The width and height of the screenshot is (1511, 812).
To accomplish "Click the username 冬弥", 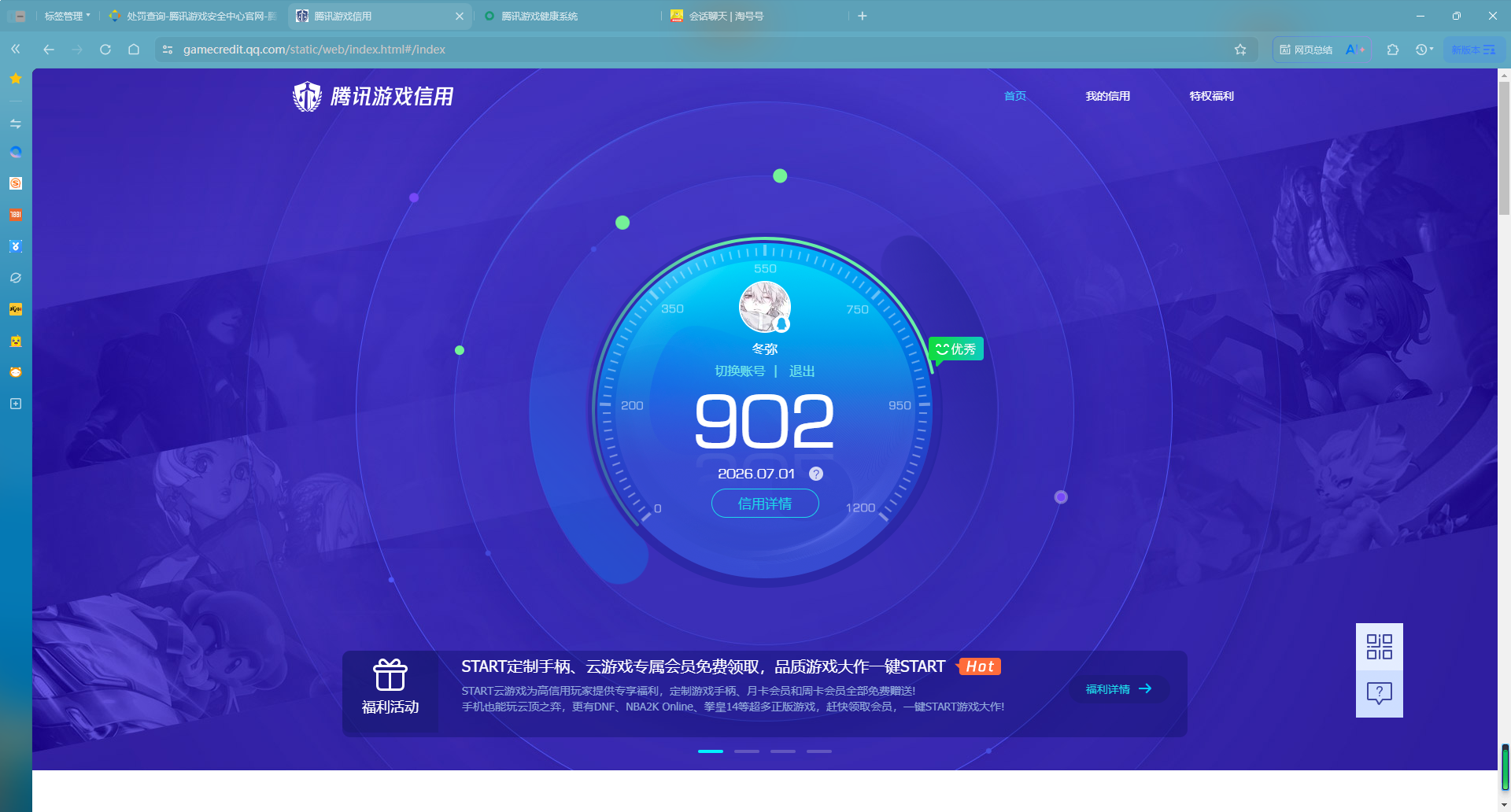I will [x=765, y=349].
